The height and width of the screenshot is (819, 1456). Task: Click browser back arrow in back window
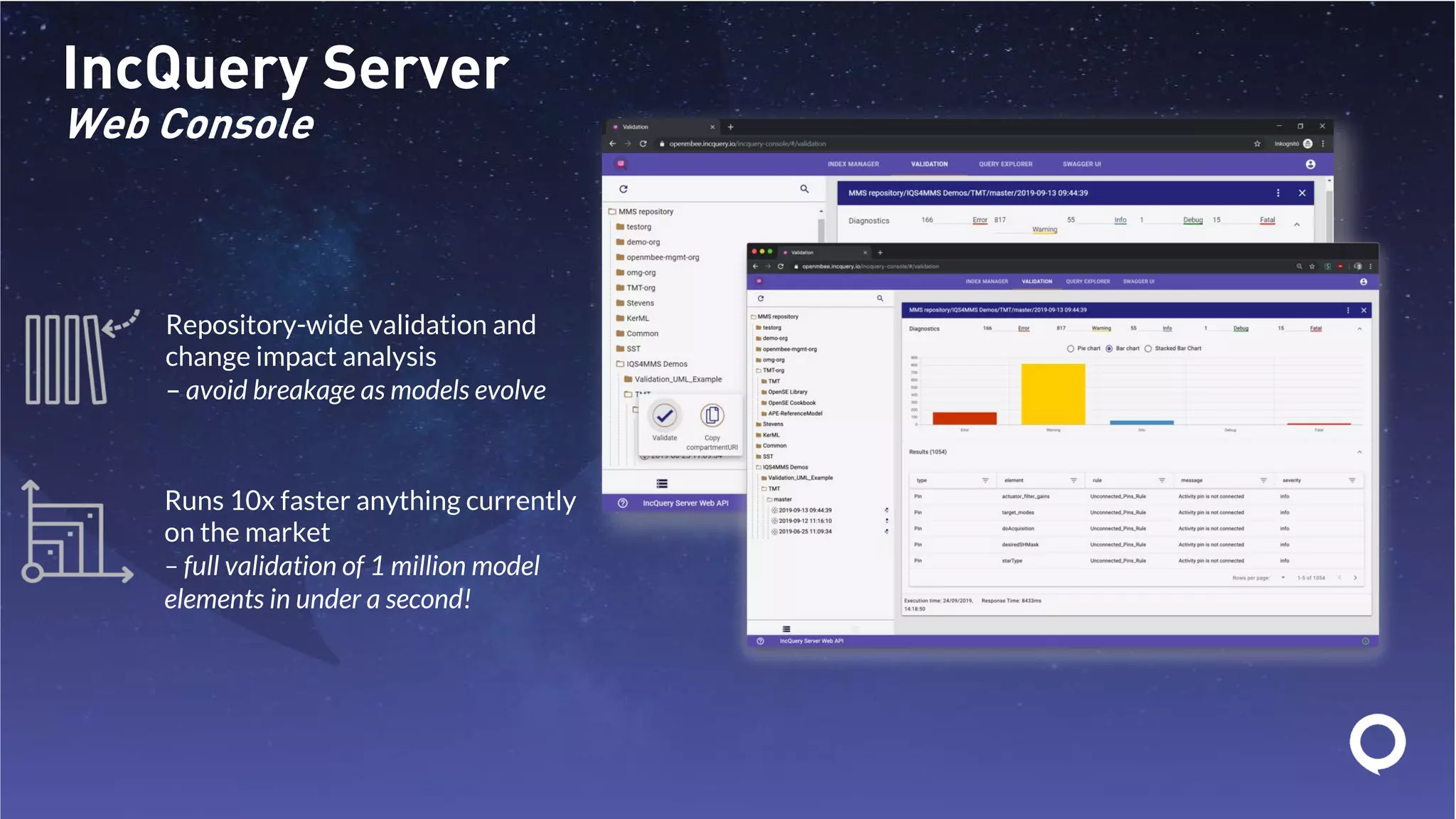[612, 144]
